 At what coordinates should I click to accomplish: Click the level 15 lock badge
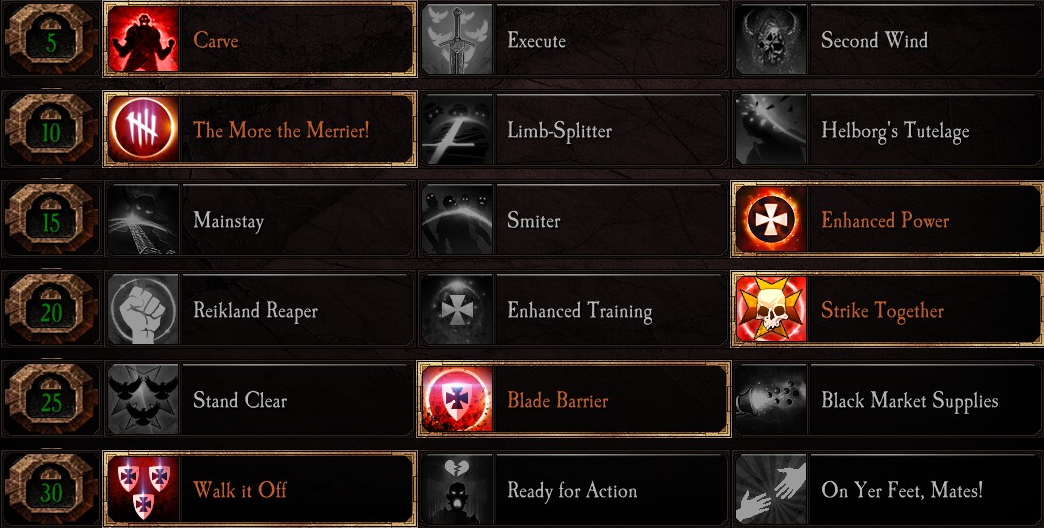click(51, 220)
